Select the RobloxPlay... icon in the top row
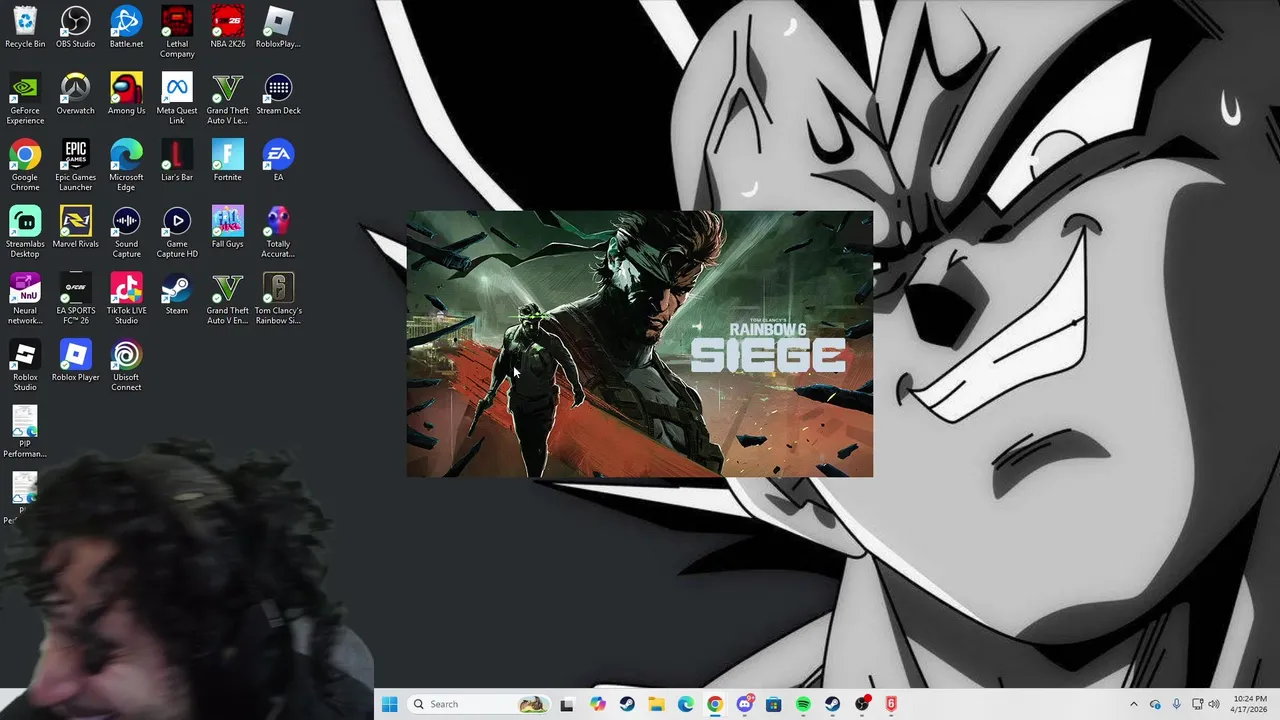Screen dimensions: 1280x720 278,27
